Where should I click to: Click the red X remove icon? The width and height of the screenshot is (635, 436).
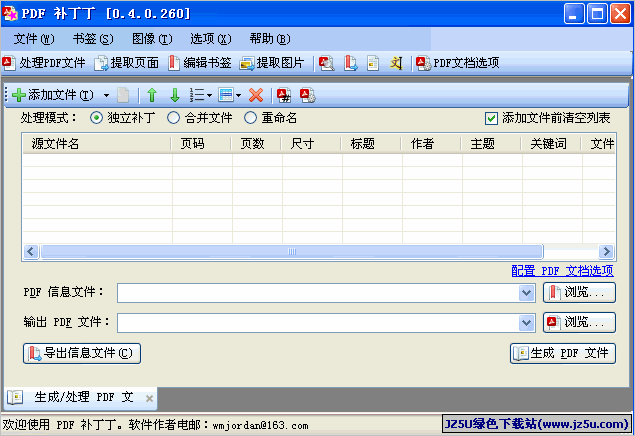pyautogui.click(x=256, y=96)
